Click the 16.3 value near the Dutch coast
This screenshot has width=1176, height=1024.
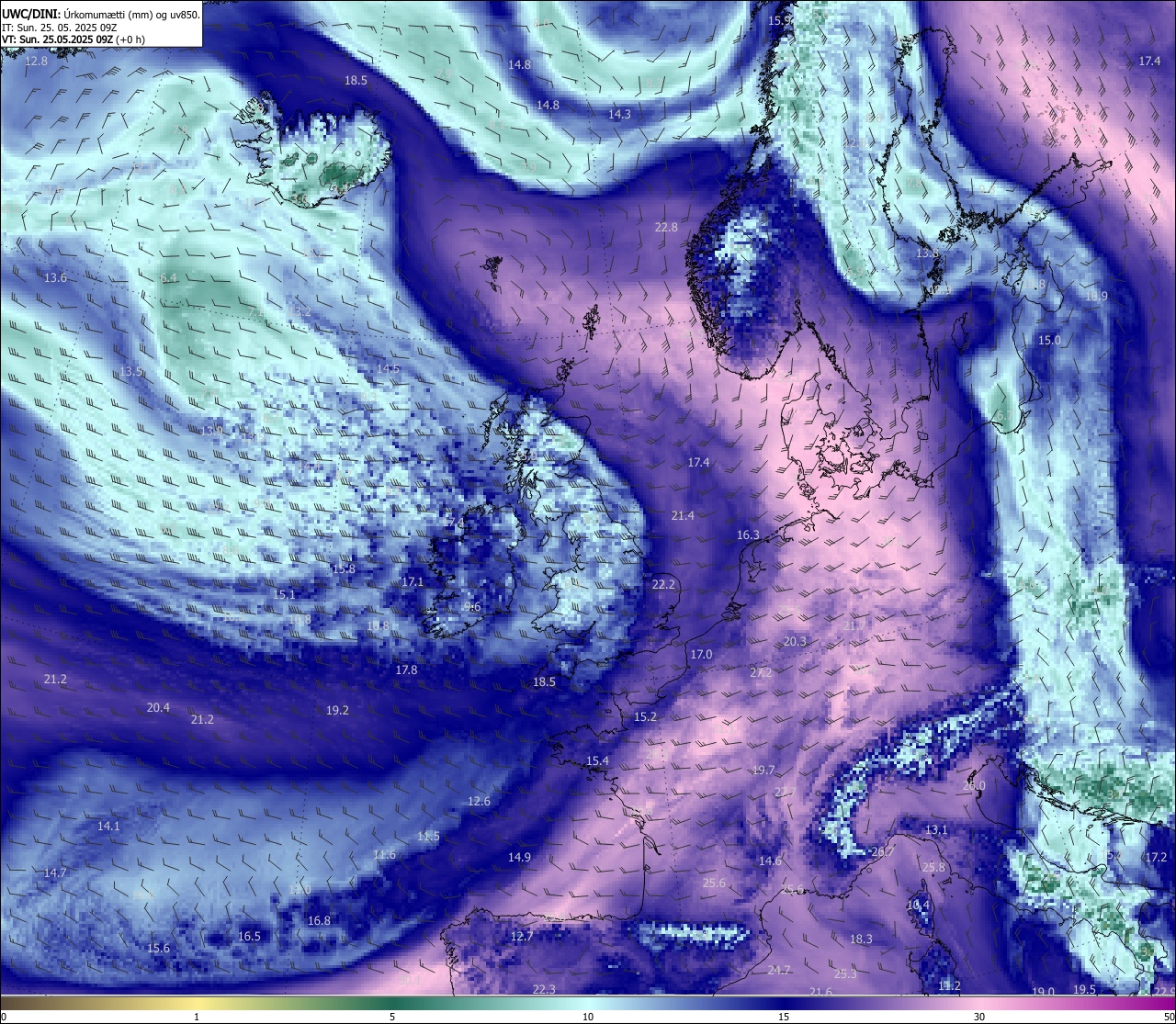pyautogui.click(x=748, y=535)
